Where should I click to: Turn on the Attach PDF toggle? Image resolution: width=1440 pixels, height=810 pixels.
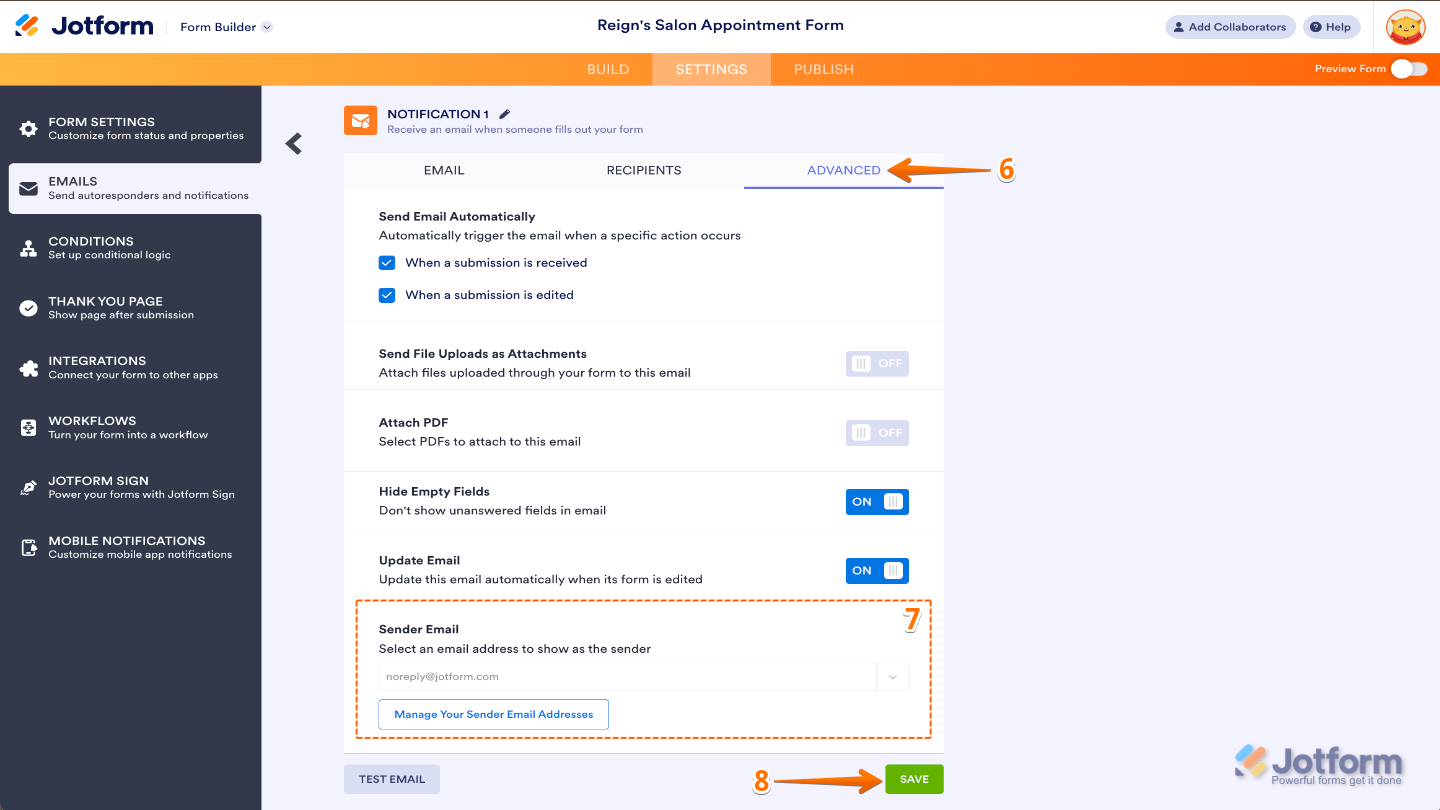[877, 433]
